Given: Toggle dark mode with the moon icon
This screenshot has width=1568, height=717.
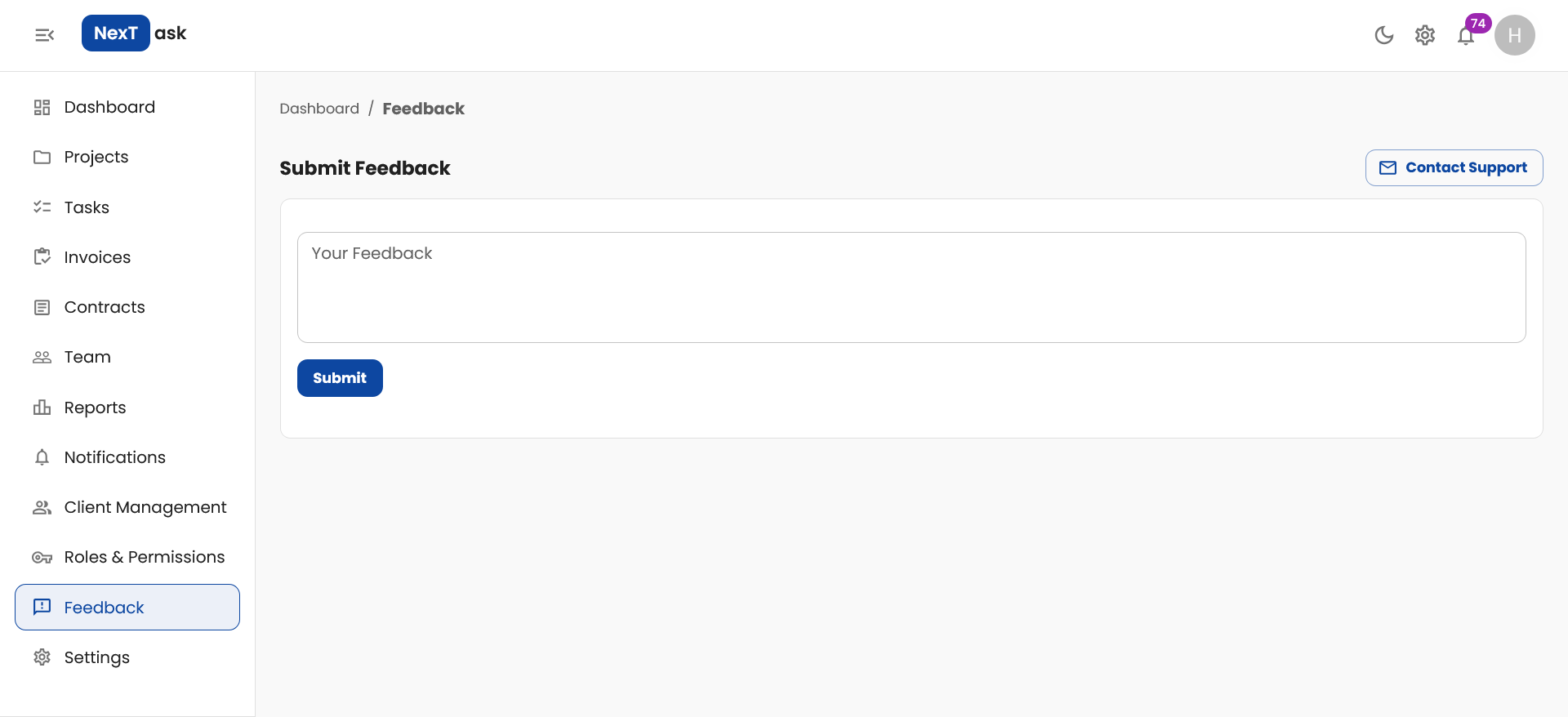Looking at the screenshot, I should [1383, 35].
